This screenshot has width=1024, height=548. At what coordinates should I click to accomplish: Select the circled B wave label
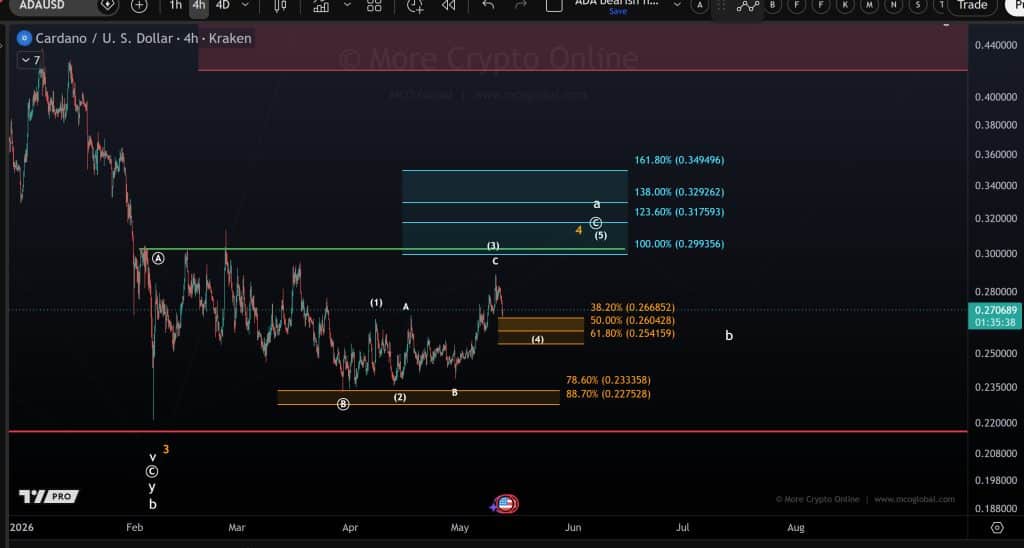point(343,404)
